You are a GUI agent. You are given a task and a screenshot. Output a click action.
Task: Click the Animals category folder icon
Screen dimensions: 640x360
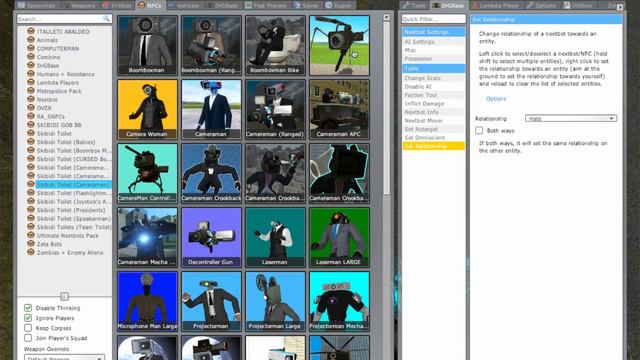pyautogui.click(x=31, y=40)
